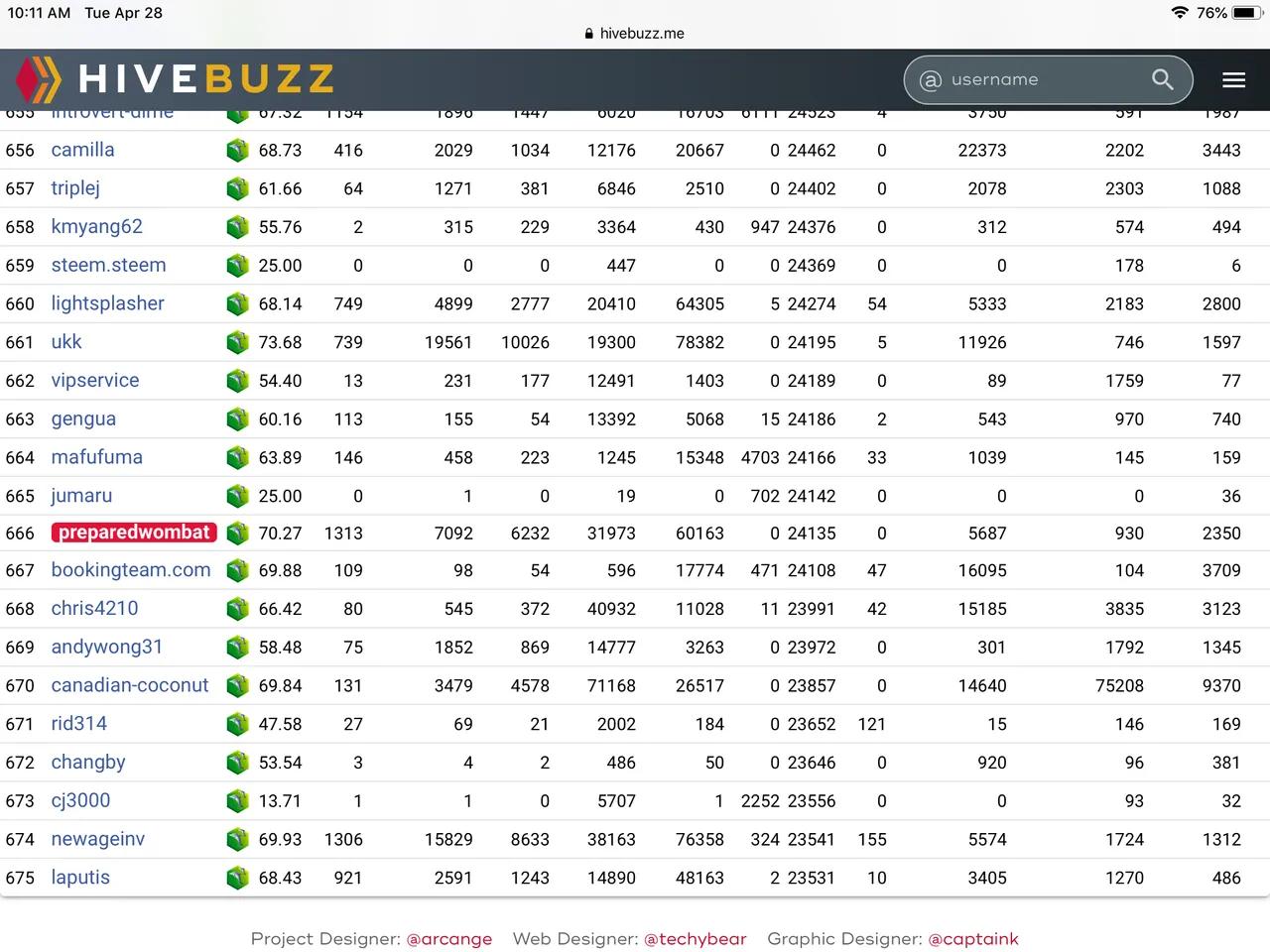1270x952 pixels.
Task: Click the search magnifier icon
Action: pos(1163,79)
